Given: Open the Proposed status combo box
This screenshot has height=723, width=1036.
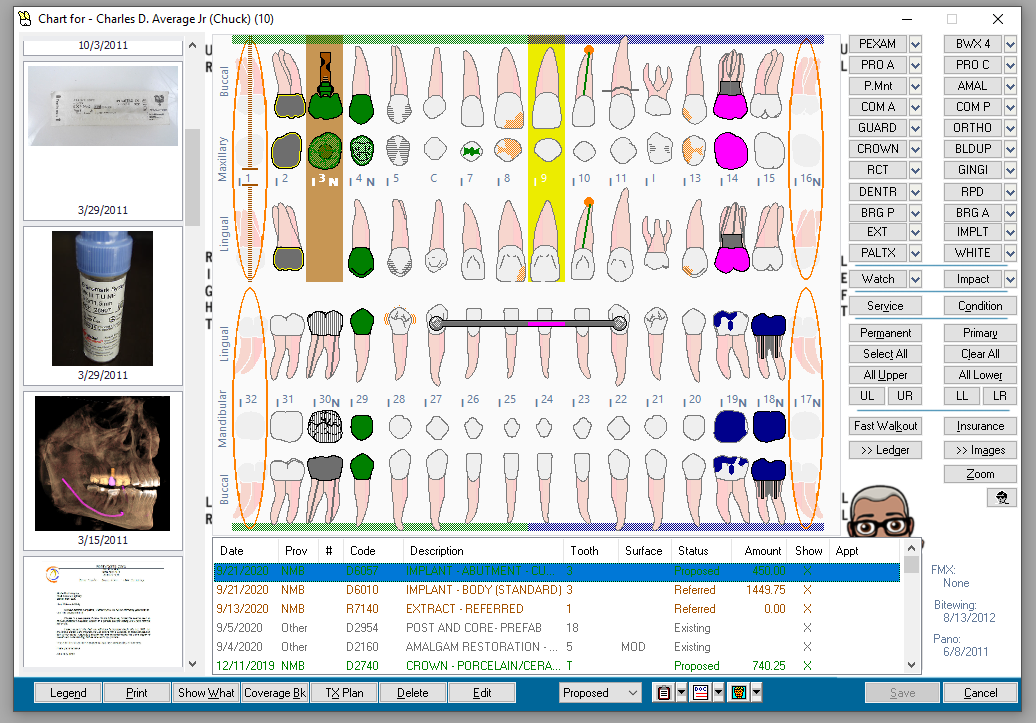Looking at the screenshot, I should [600, 692].
